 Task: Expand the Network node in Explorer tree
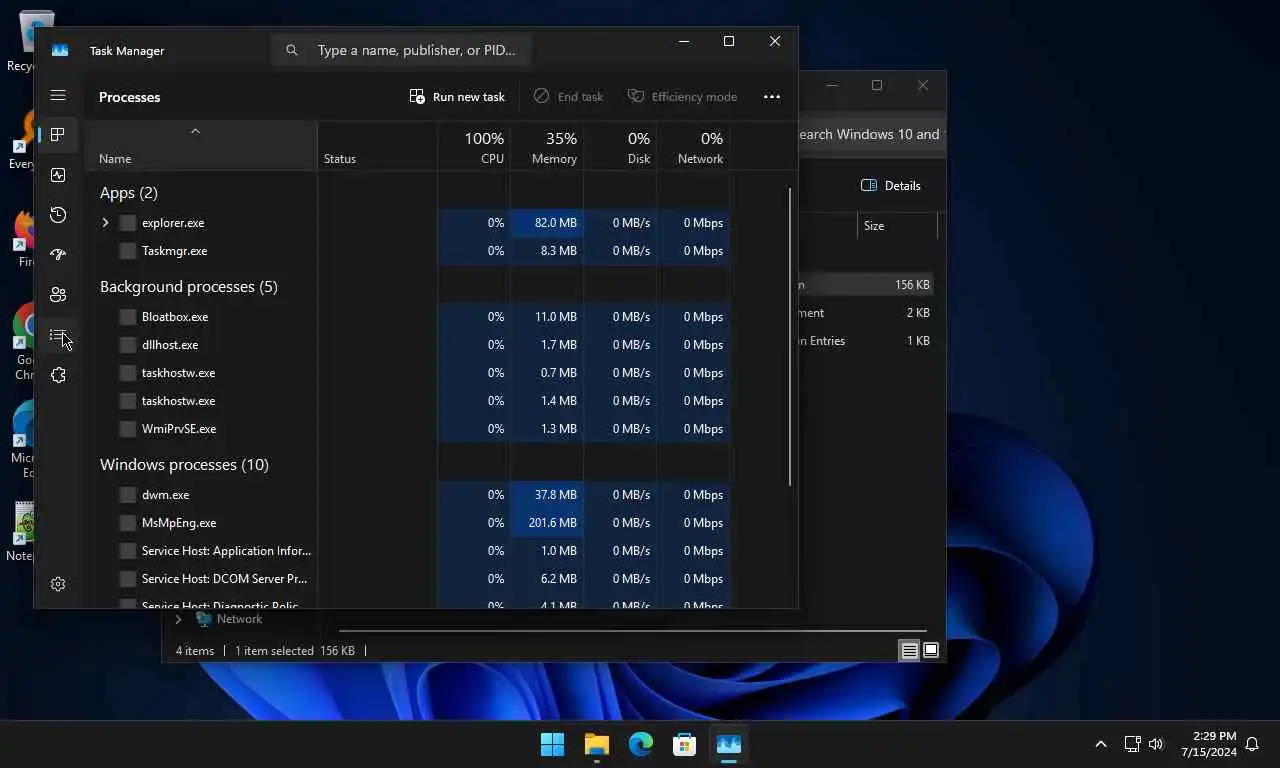178,620
